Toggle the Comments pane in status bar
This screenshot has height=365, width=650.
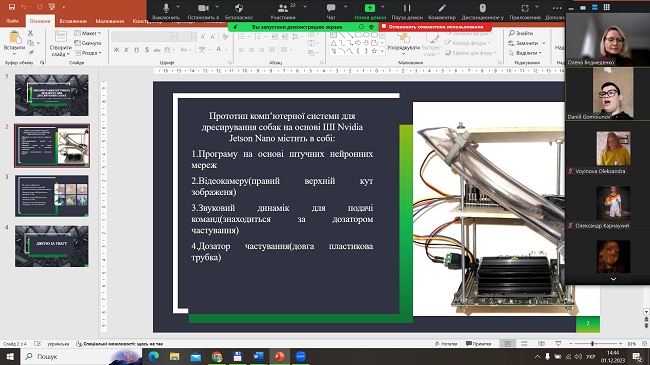(478, 343)
